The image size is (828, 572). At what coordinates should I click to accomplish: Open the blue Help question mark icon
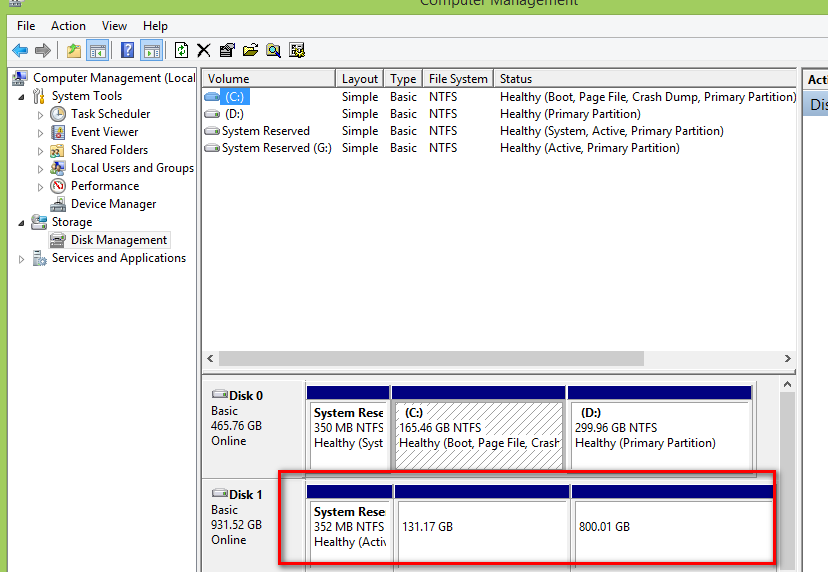click(x=127, y=51)
